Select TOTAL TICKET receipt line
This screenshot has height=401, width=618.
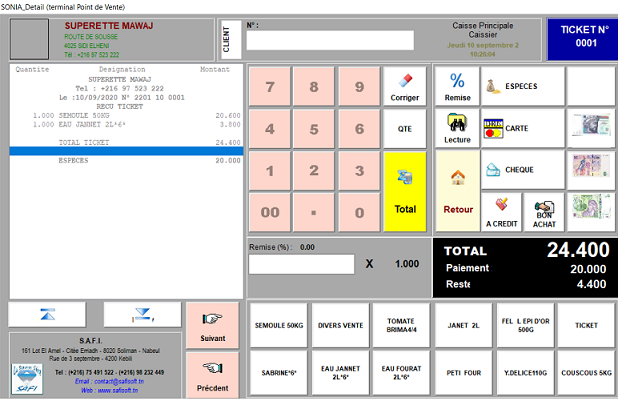click(x=126, y=142)
